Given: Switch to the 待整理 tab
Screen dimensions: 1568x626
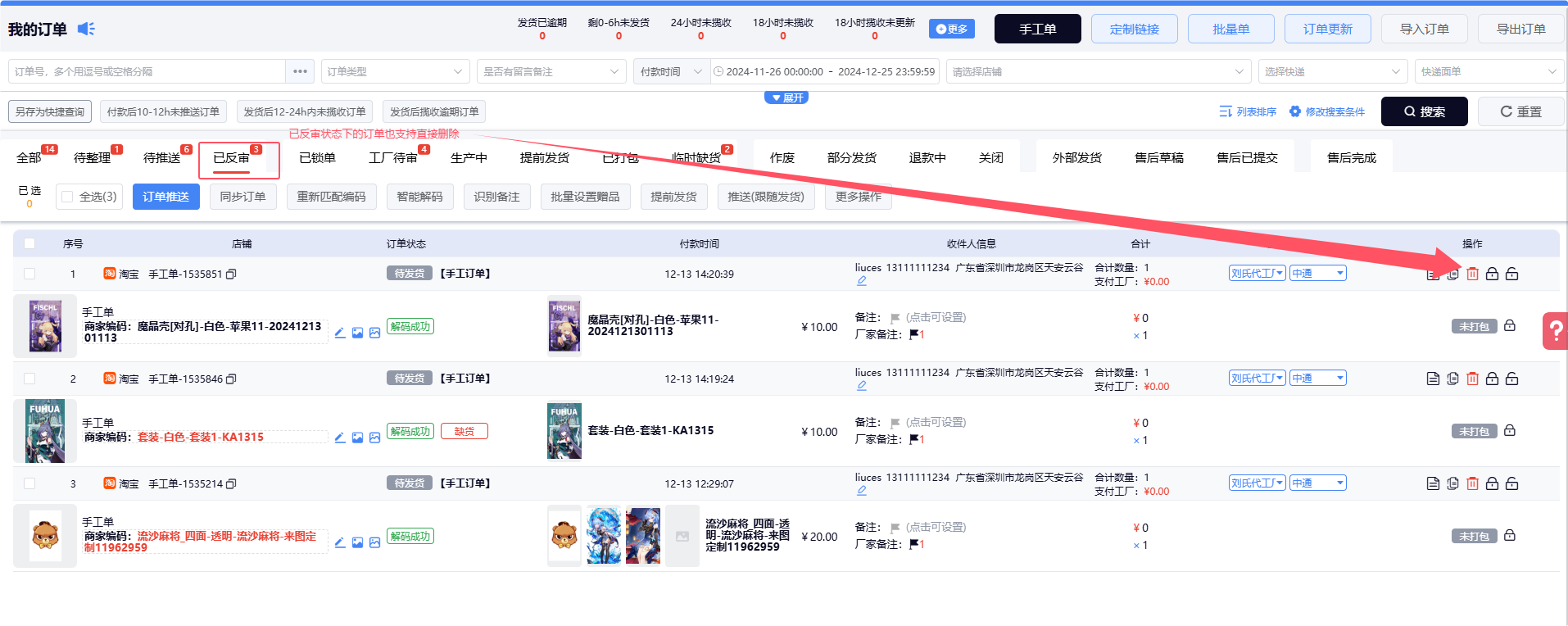Looking at the screenshot, I should click(x=92, y=157).
